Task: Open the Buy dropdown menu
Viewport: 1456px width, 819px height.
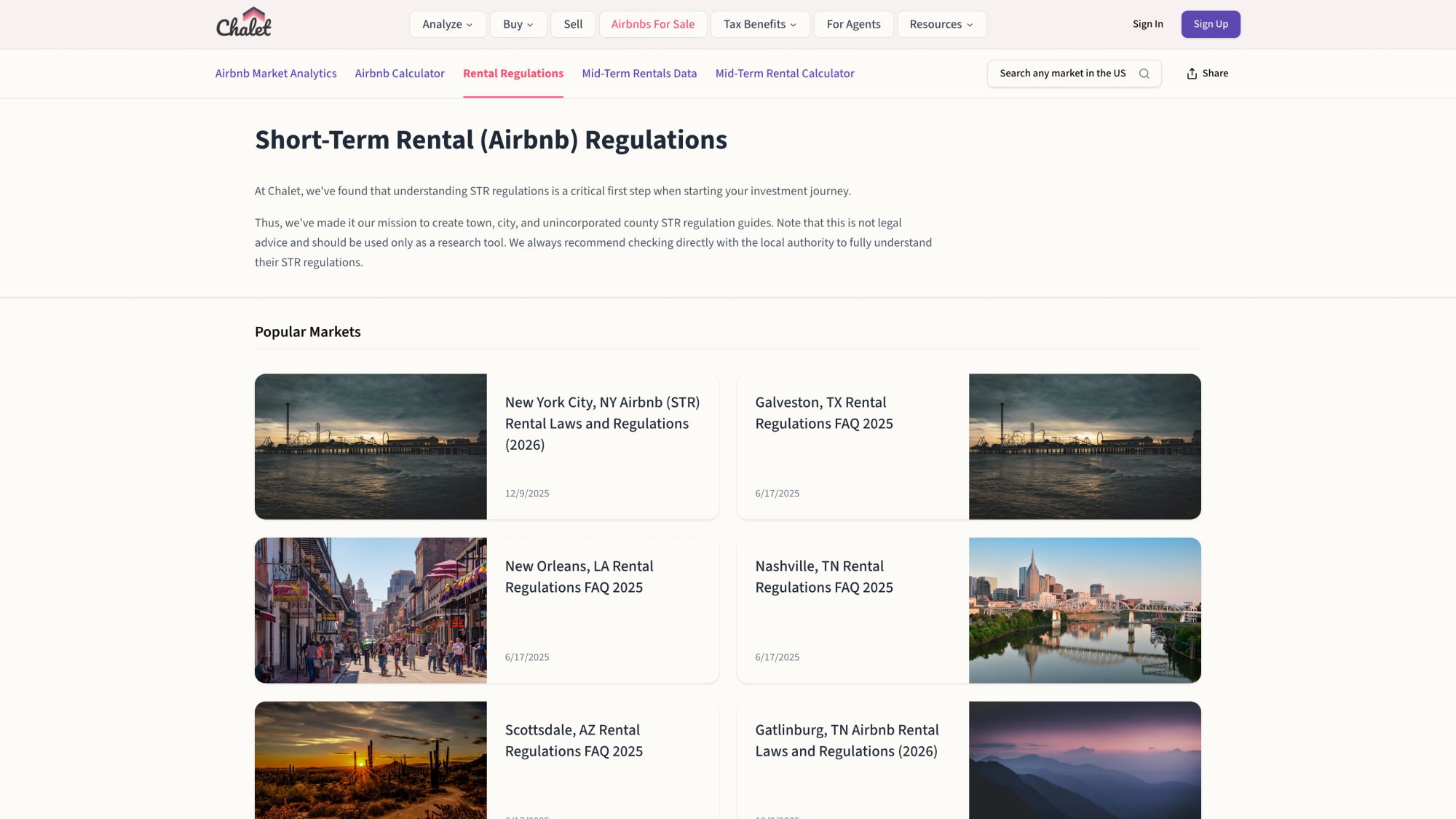Action: point(518,23)
